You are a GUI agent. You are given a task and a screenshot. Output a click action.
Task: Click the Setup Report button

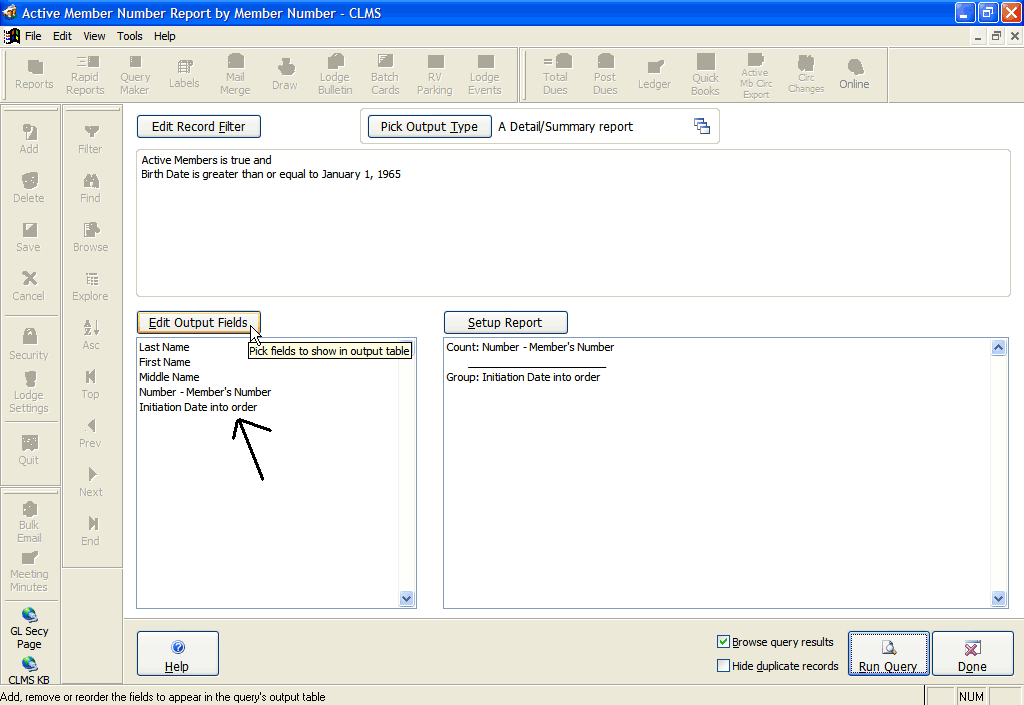505,323
